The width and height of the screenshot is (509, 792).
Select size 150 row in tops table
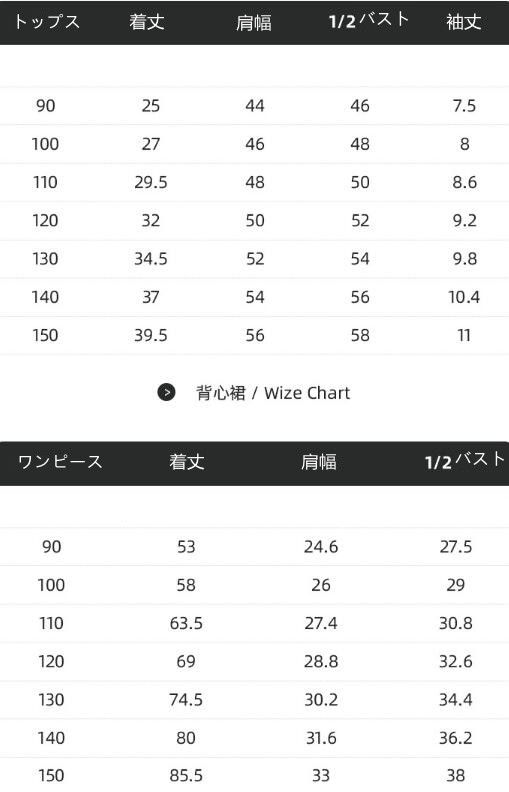click(x=254, y=335)
